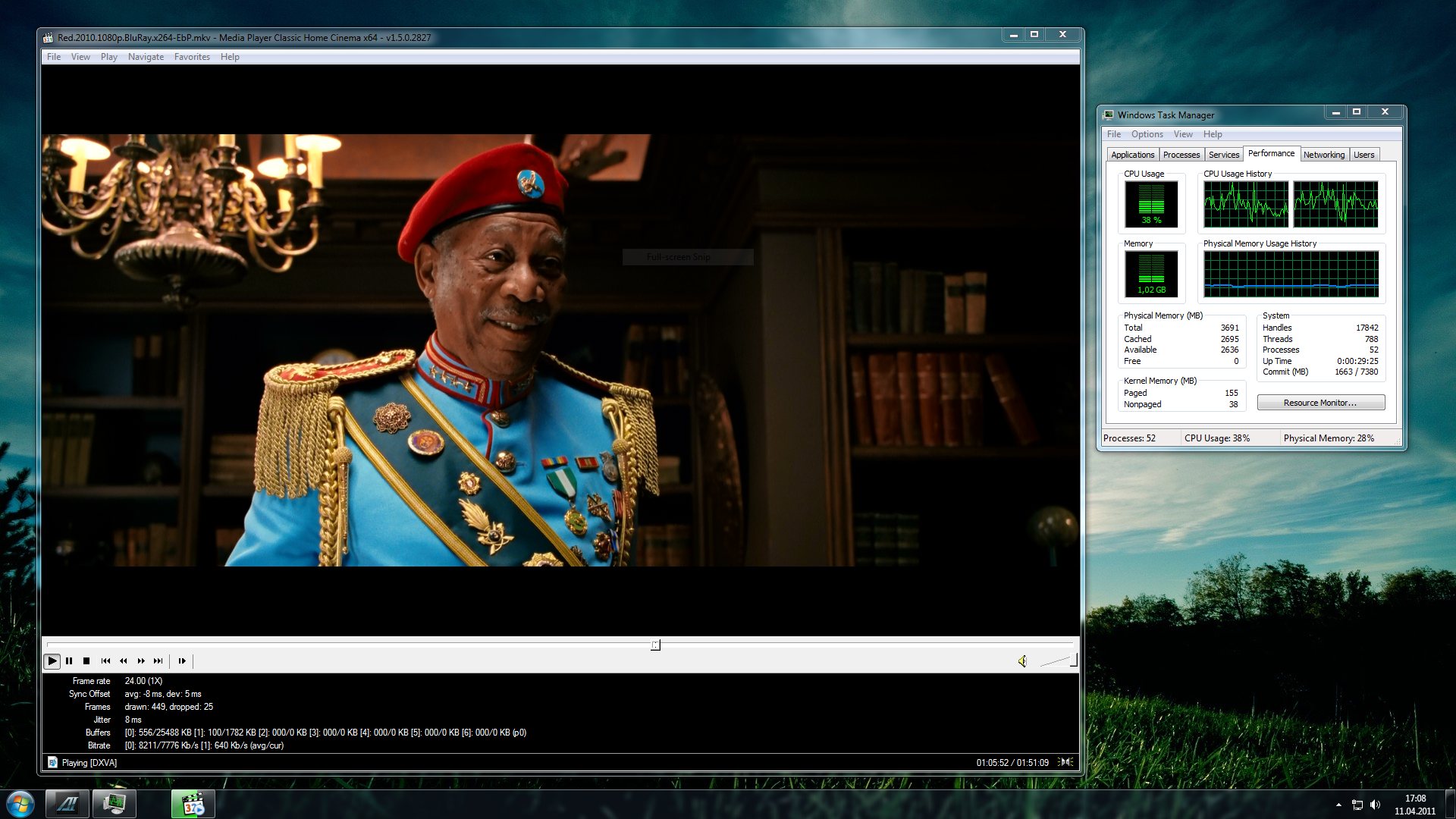Open the taskbar clock showing 17:08
The height and width of the screenshot is (819, 1456).
(1415, 805)
